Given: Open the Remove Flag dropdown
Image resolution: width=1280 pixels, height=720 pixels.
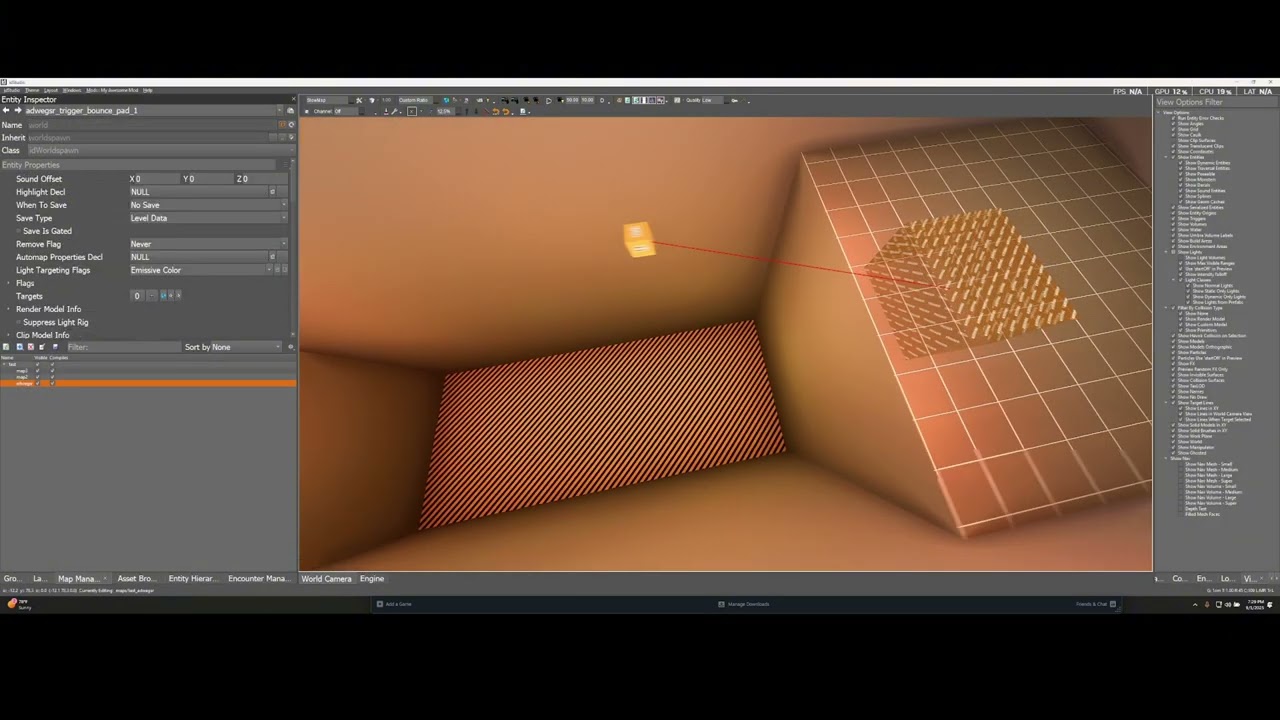Looking at the screenshot, I should point(208,244).
